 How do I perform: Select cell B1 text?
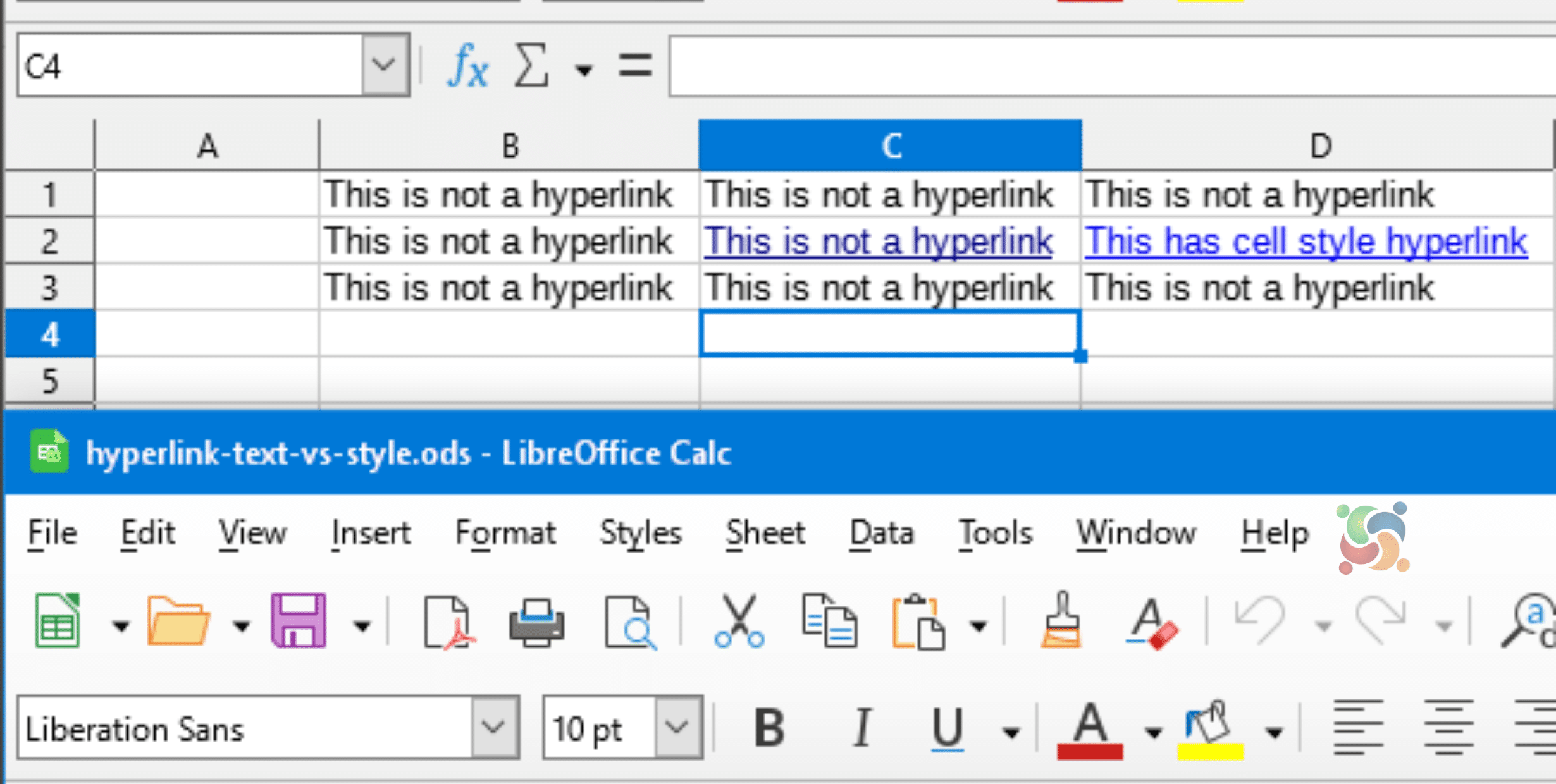[x=498, y=195]
